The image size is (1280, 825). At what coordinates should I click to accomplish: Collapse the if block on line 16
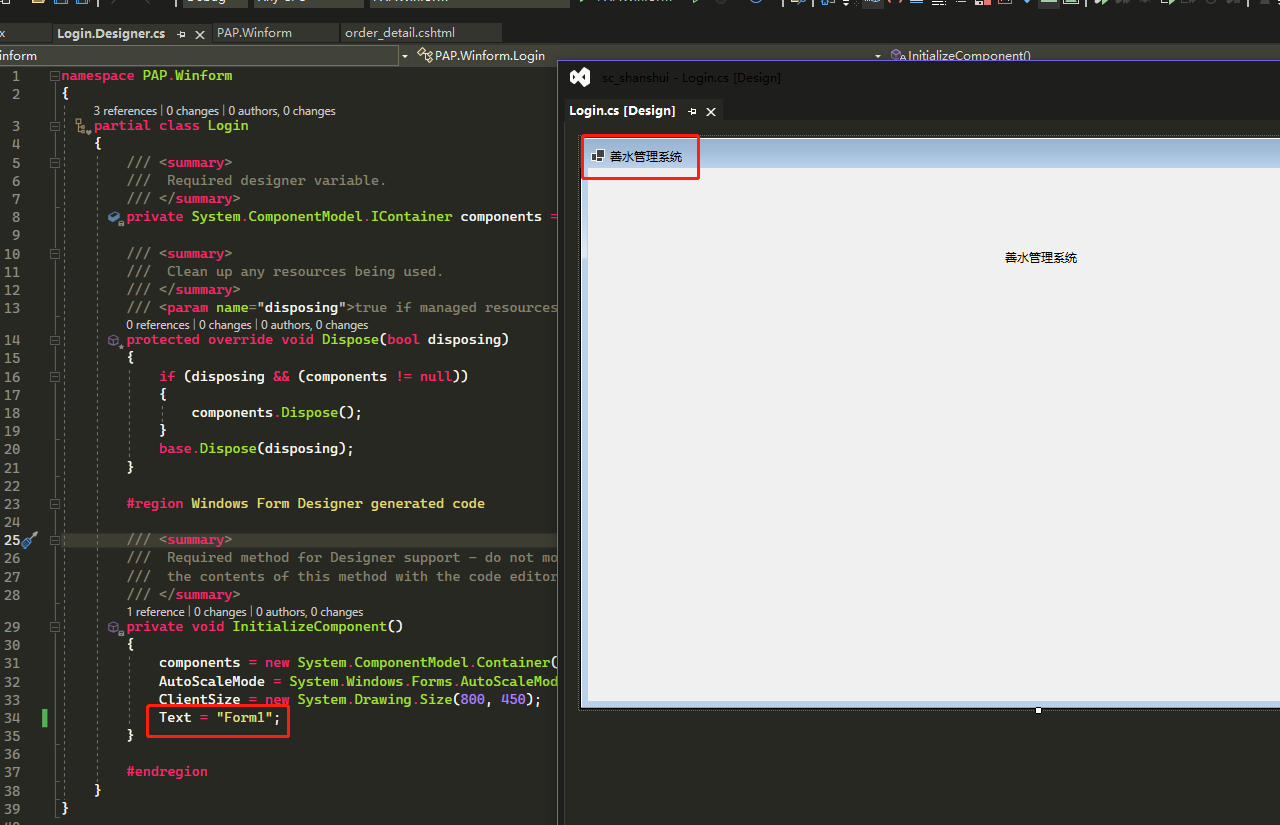tap(55, 377)
